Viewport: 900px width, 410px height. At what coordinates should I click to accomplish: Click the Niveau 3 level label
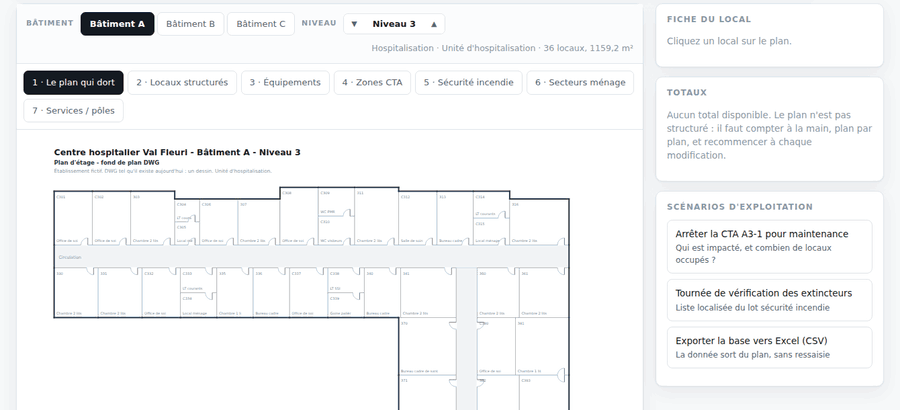point(394,24)
